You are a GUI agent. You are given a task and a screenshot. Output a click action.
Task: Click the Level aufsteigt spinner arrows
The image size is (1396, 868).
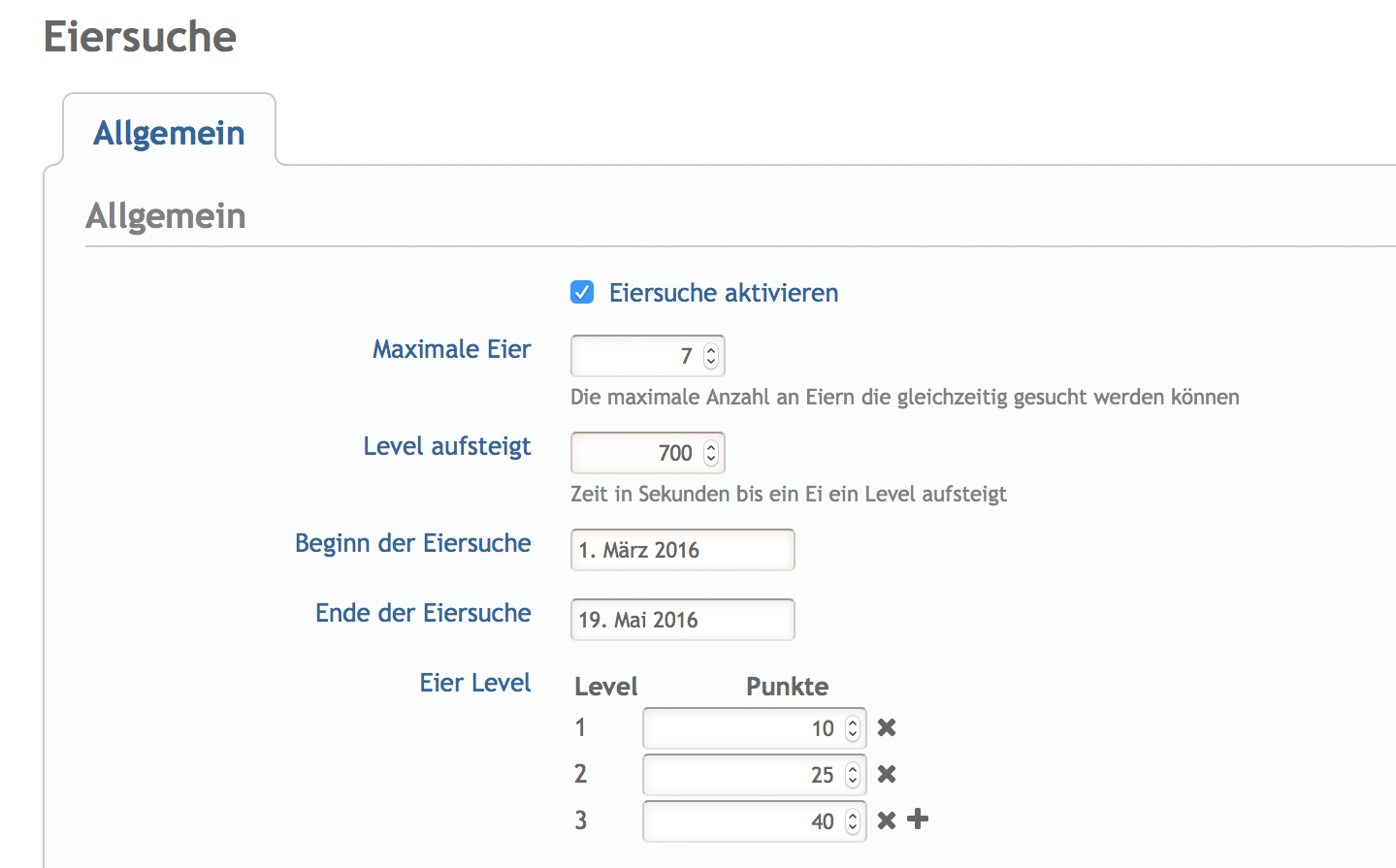coord(711,453)
